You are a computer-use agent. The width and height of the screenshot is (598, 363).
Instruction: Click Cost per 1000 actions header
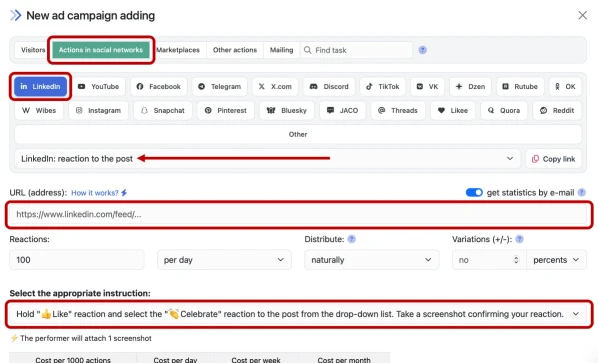tap(73, 360)
